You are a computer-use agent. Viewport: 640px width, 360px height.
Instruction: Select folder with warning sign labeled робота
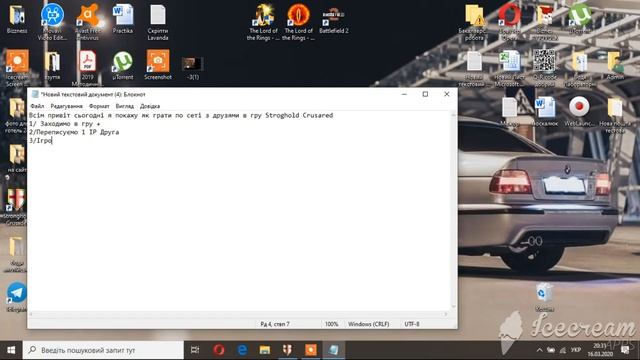[x=473, y=22]
